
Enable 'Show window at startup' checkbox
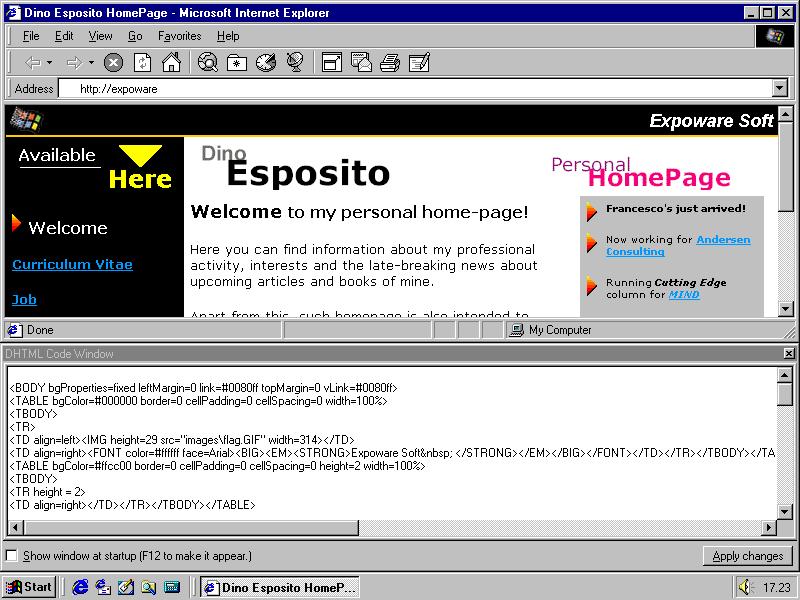12,556
